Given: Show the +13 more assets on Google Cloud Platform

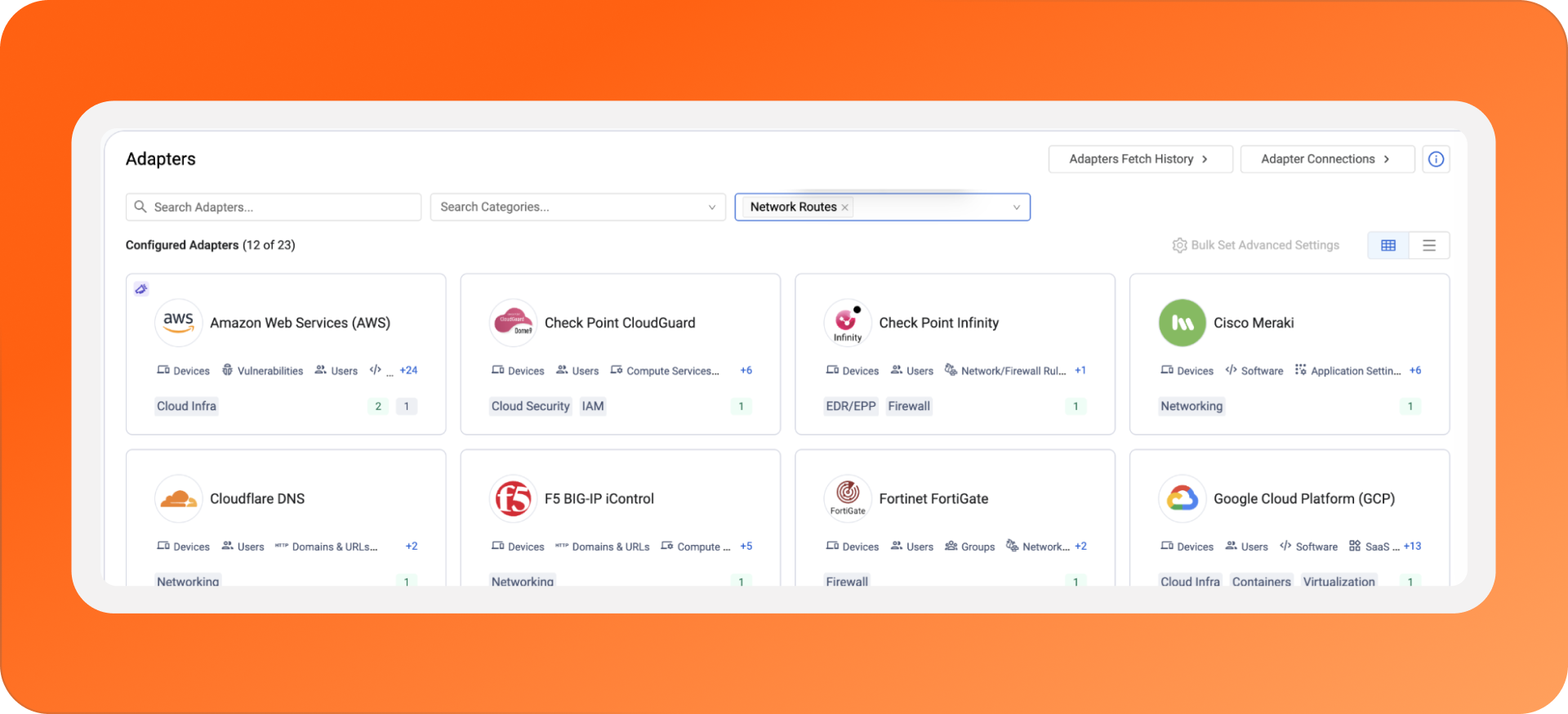Looking at the screenshot, I should (1413, 546).
